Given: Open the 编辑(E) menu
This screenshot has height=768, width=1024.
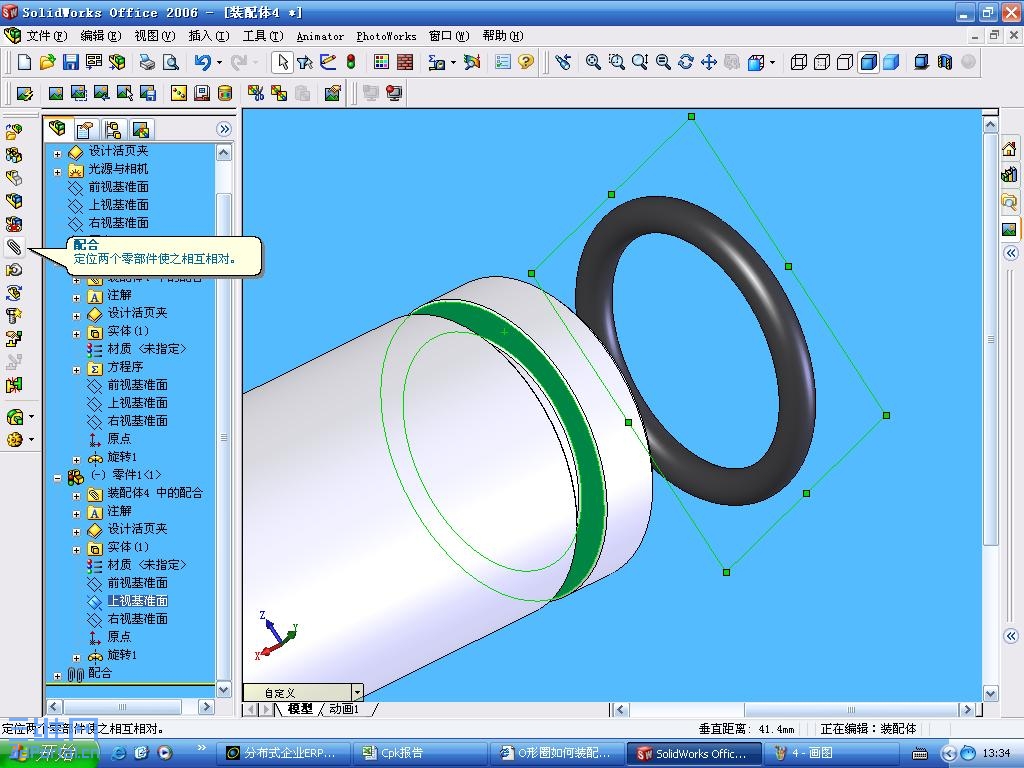Looking at the screenshot, I should 101,36.
